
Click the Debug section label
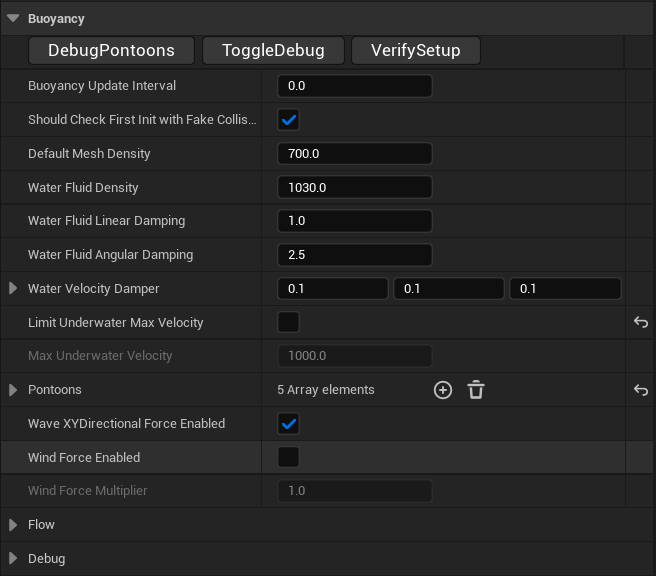[46, 559]
